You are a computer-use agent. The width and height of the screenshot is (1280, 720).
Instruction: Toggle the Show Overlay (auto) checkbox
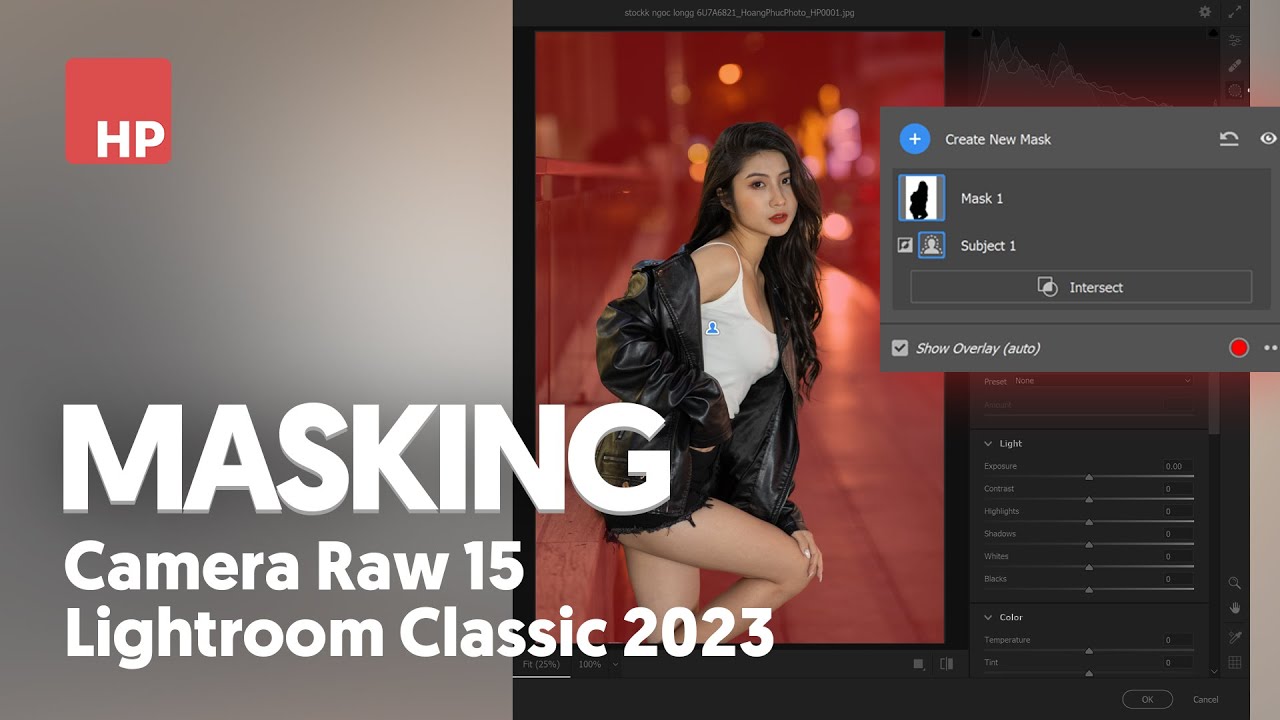point(898,347)
